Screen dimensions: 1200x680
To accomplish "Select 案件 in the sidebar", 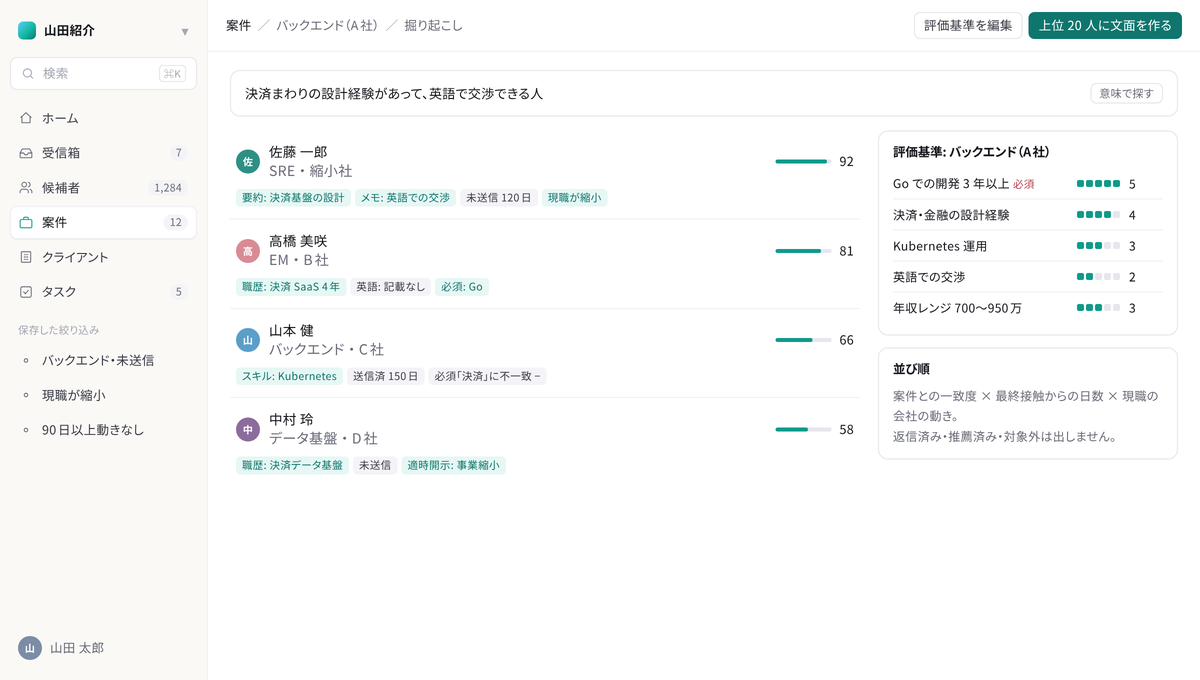I will [x=103, y=222].
